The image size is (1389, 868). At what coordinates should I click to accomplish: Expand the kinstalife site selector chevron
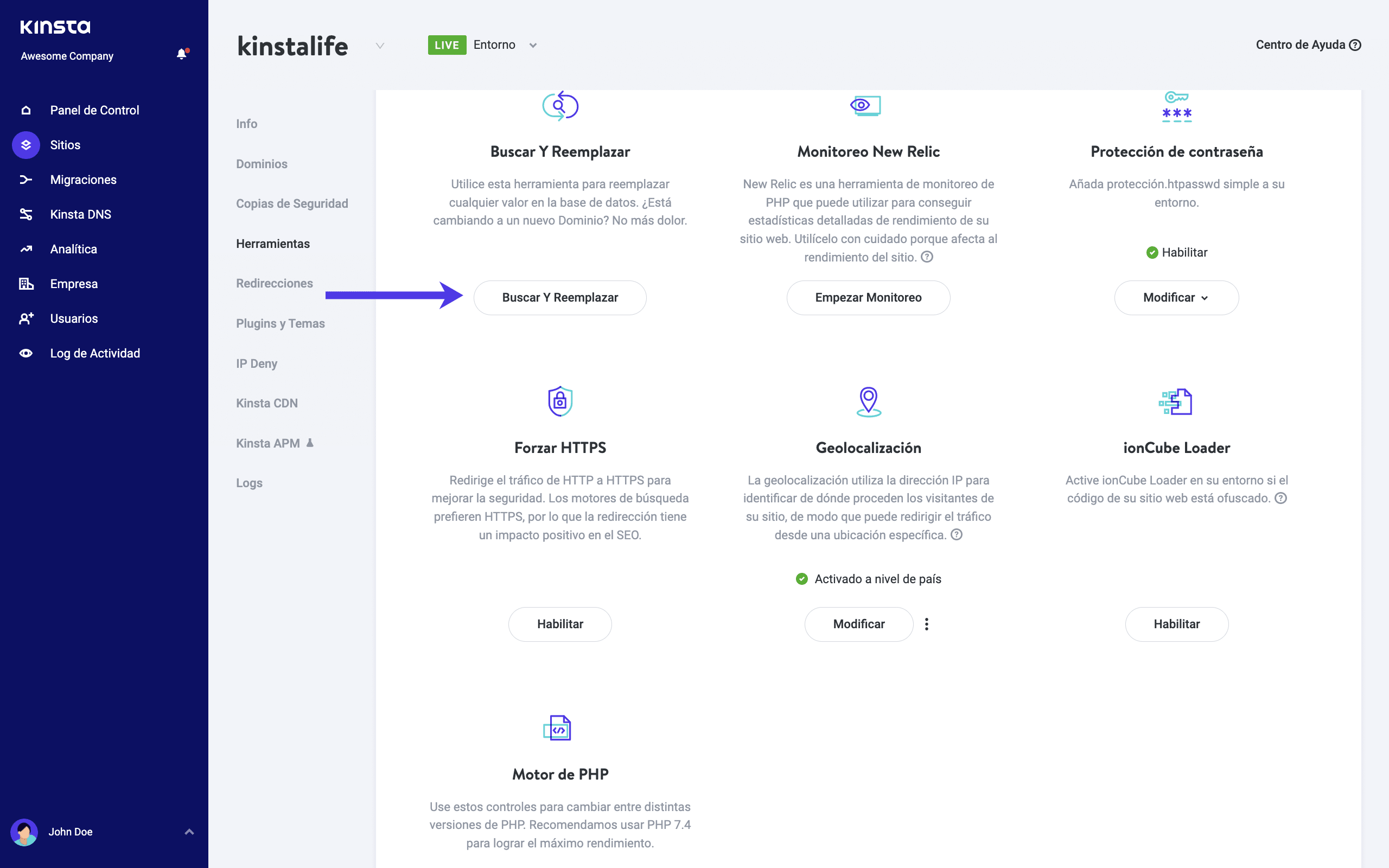tap(379, 46)
